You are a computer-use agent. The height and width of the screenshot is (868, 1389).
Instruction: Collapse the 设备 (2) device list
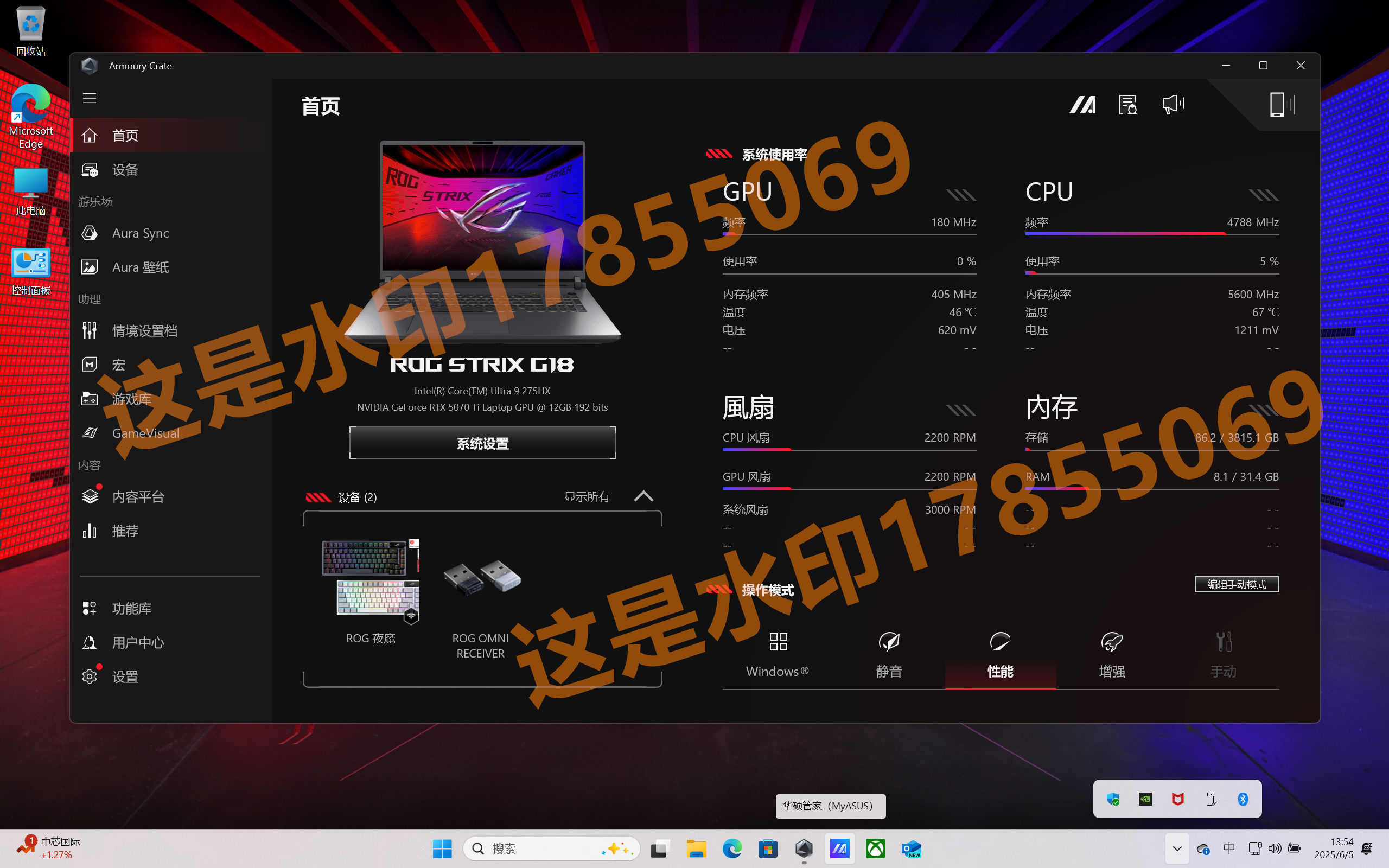(x=643, y=496)
